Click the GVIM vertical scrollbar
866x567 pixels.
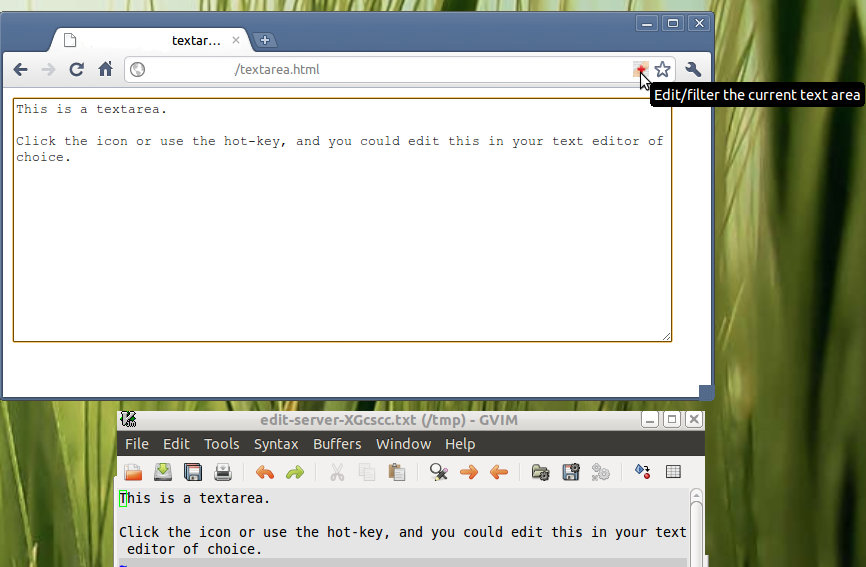pos(696,527)
